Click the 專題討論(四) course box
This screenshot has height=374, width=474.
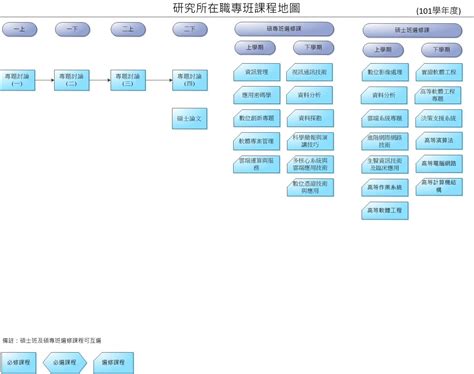pyautogui.click(x=190, y=80)
